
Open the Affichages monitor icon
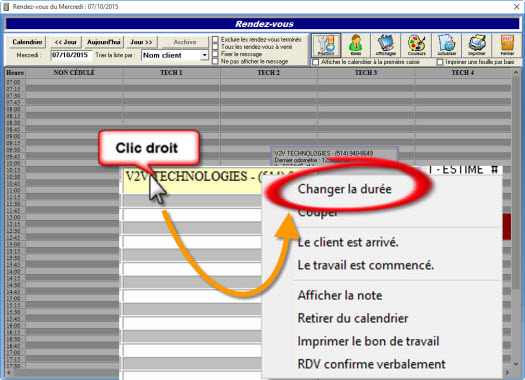point(386,45)
